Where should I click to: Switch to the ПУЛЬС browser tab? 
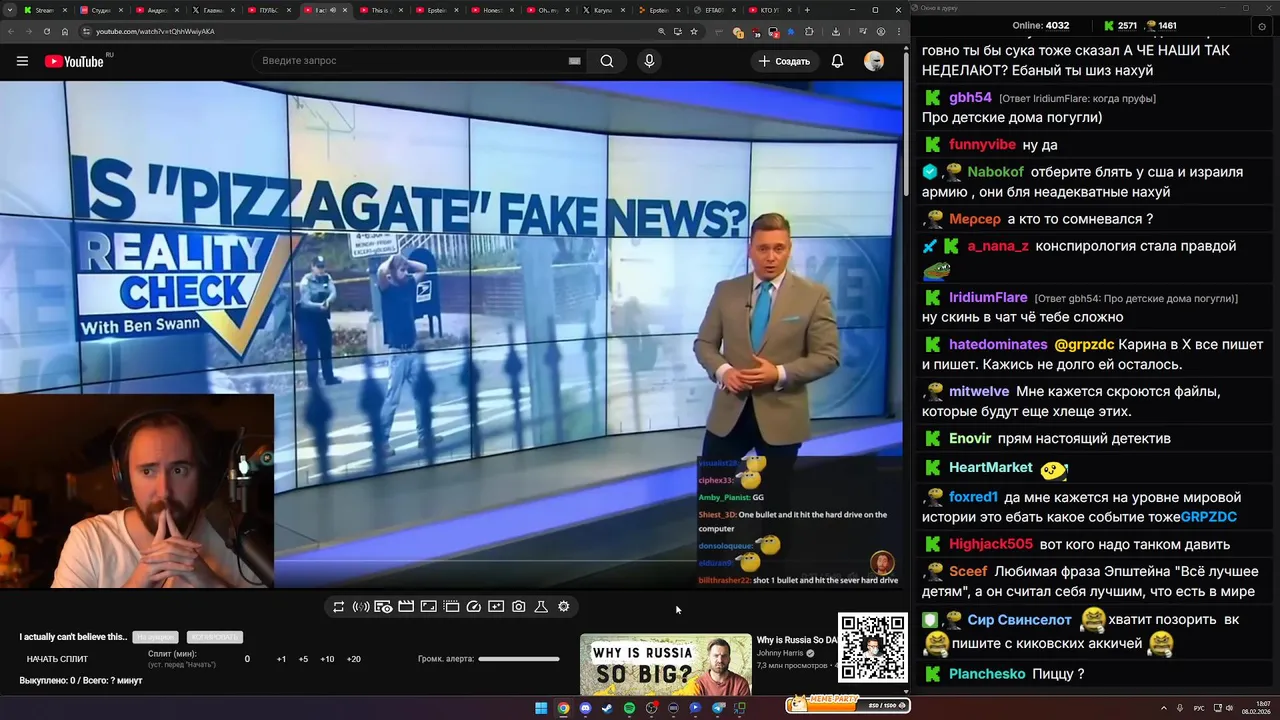(268, 10)
